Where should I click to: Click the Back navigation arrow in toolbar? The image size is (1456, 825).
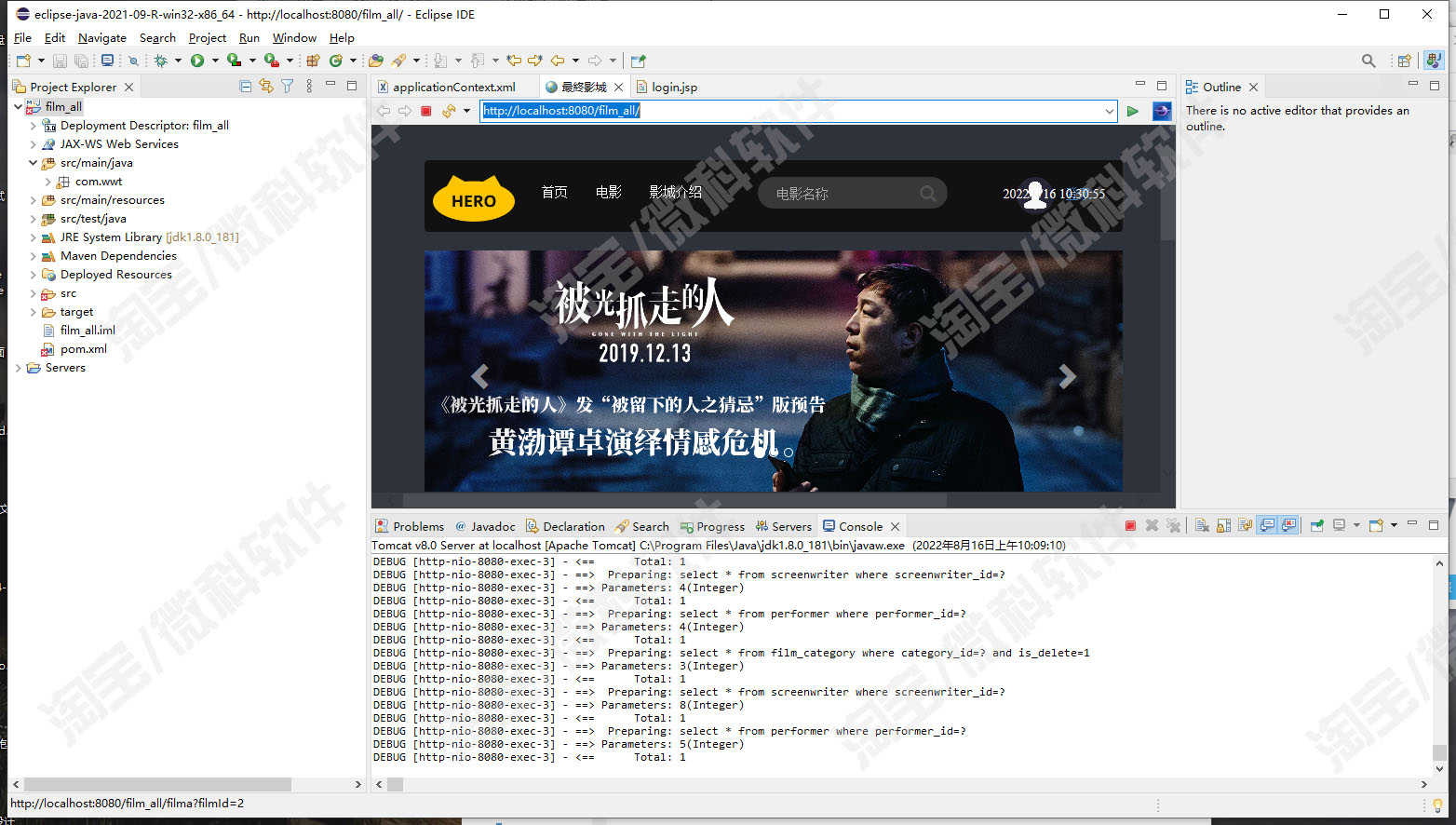coord(558,61)
